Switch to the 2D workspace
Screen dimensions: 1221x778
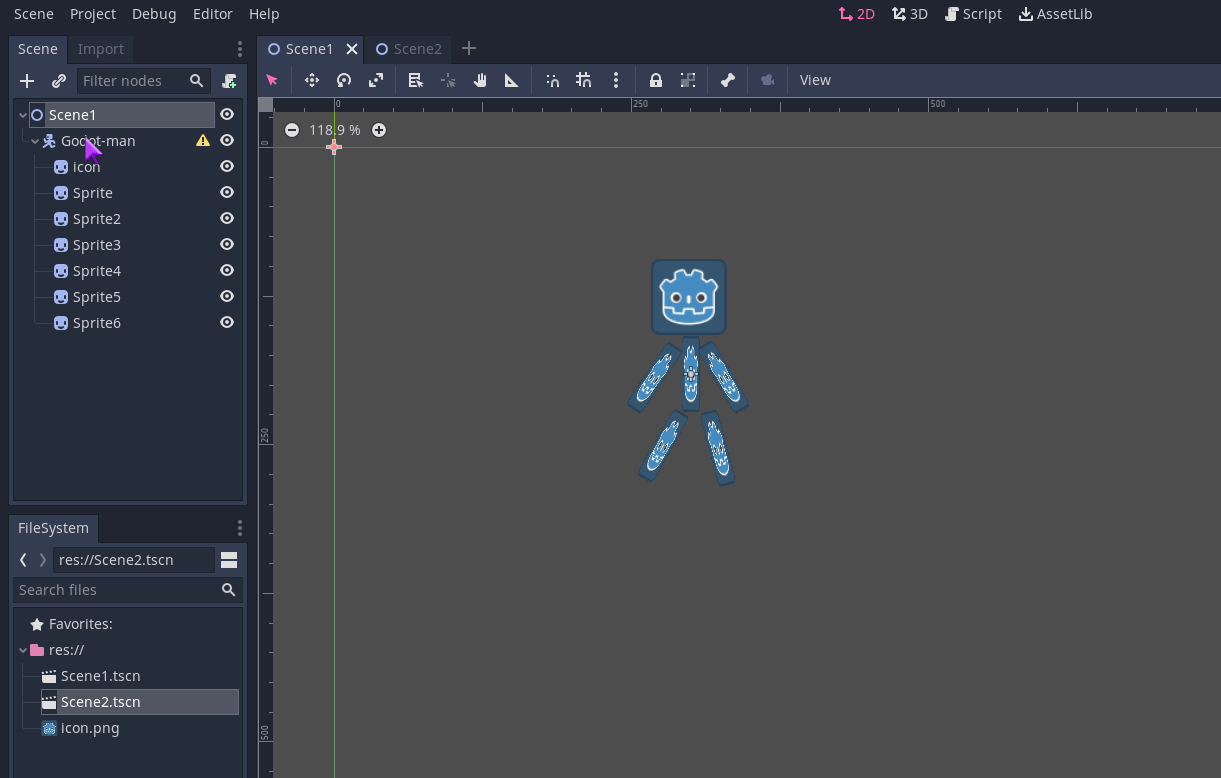coord(857,14)
